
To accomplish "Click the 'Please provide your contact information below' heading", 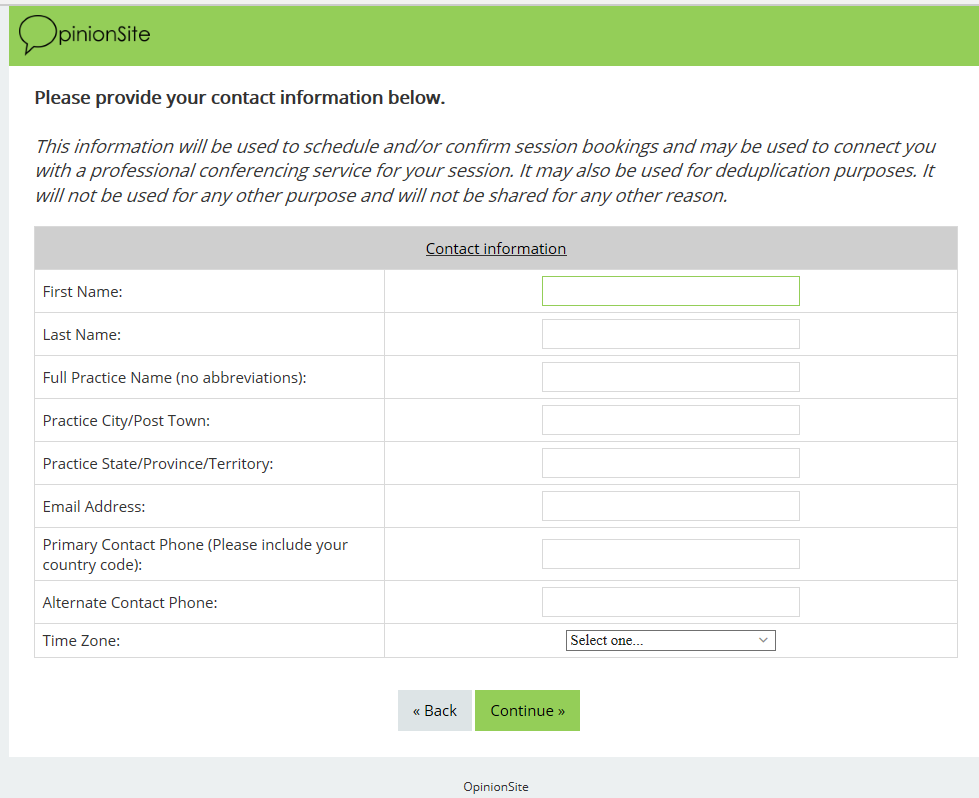I will pos(239,98).
